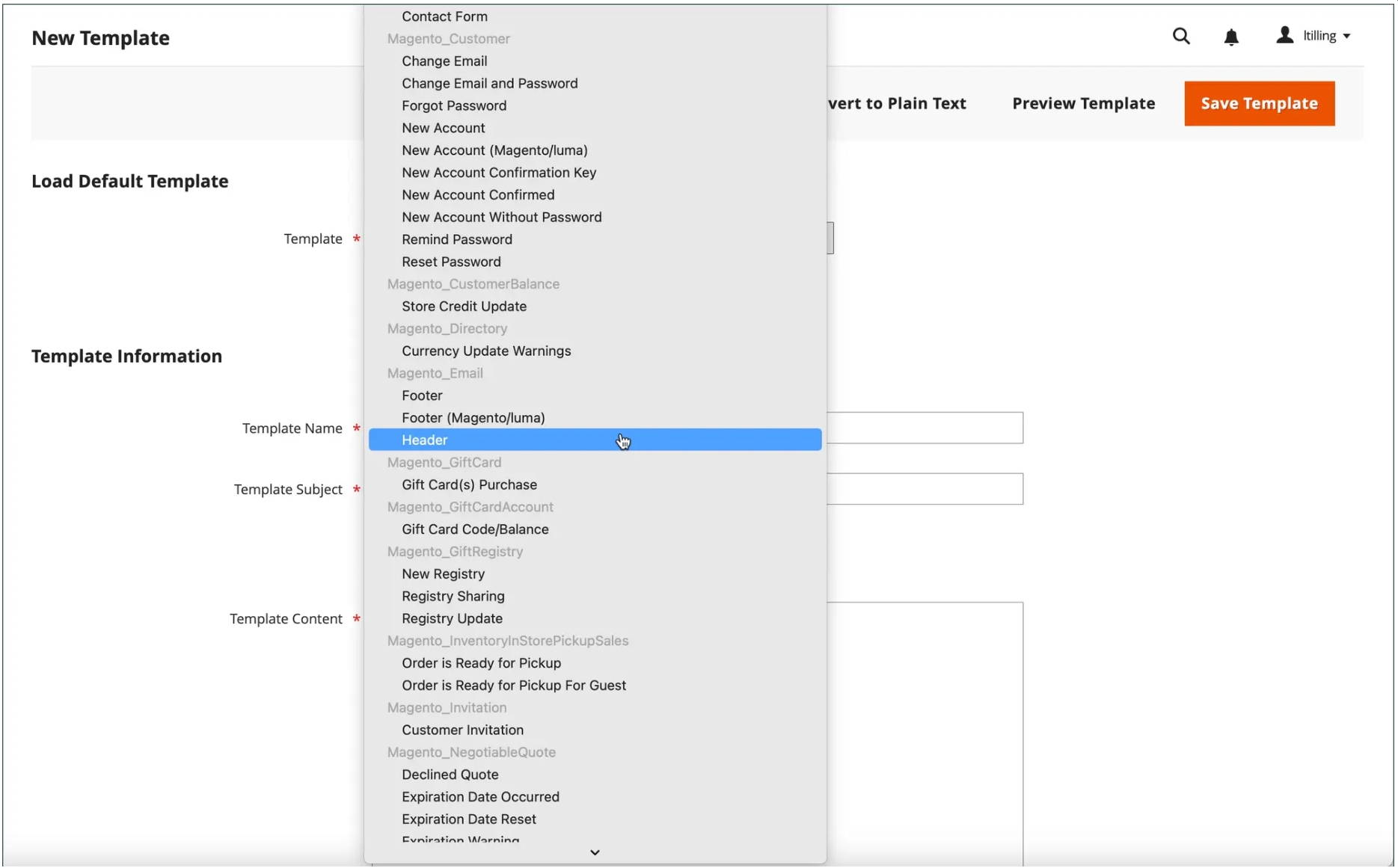
Task: Click the Template Subject input field
Action: [925, 489]
